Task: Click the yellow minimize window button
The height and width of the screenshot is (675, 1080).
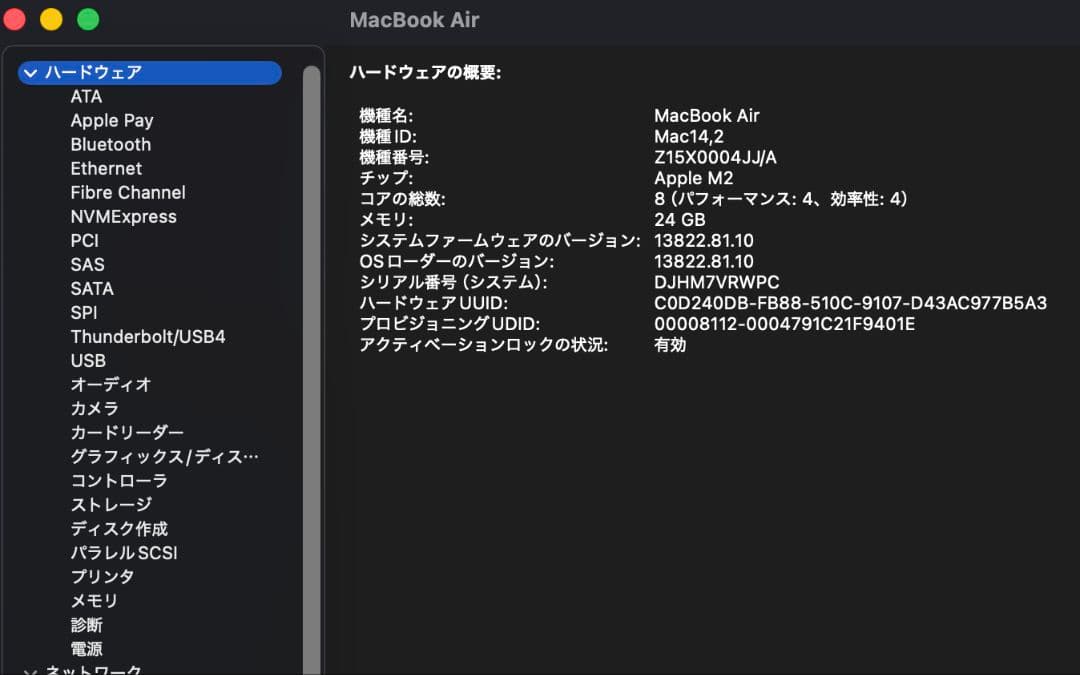Action: (51, 19)
